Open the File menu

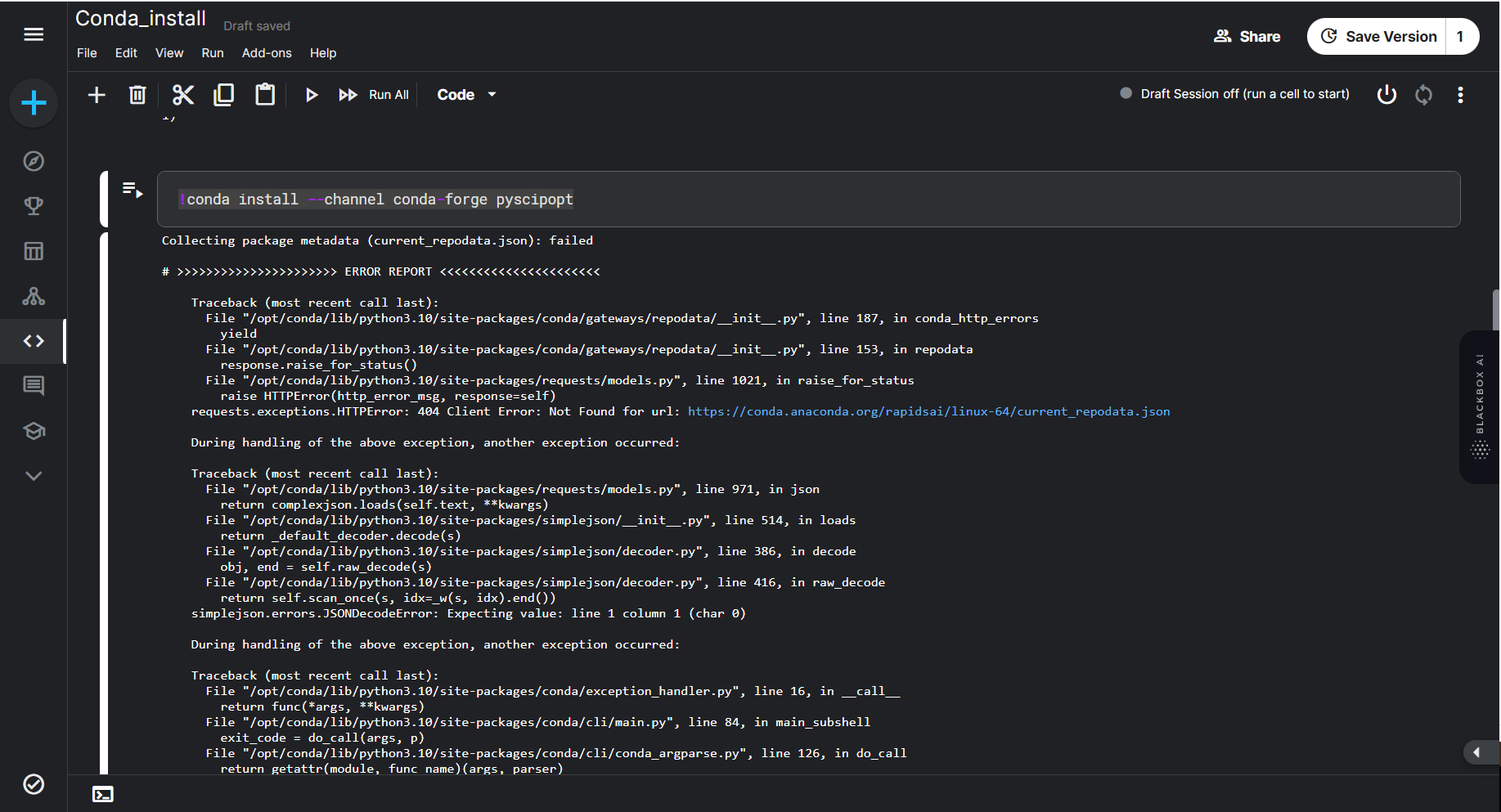click(x=87, y=53)
